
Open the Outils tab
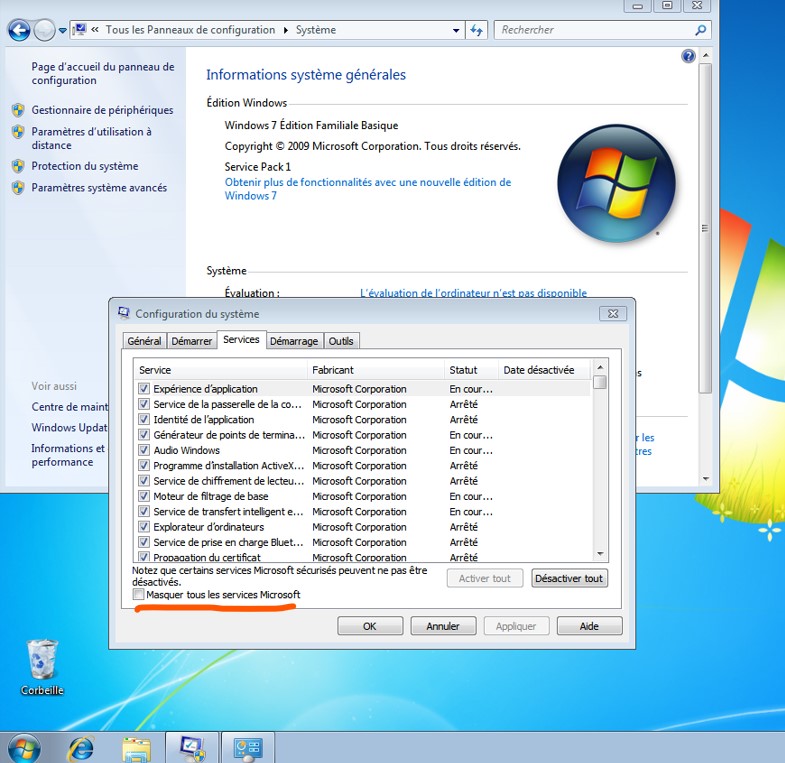tap(341, 341)
